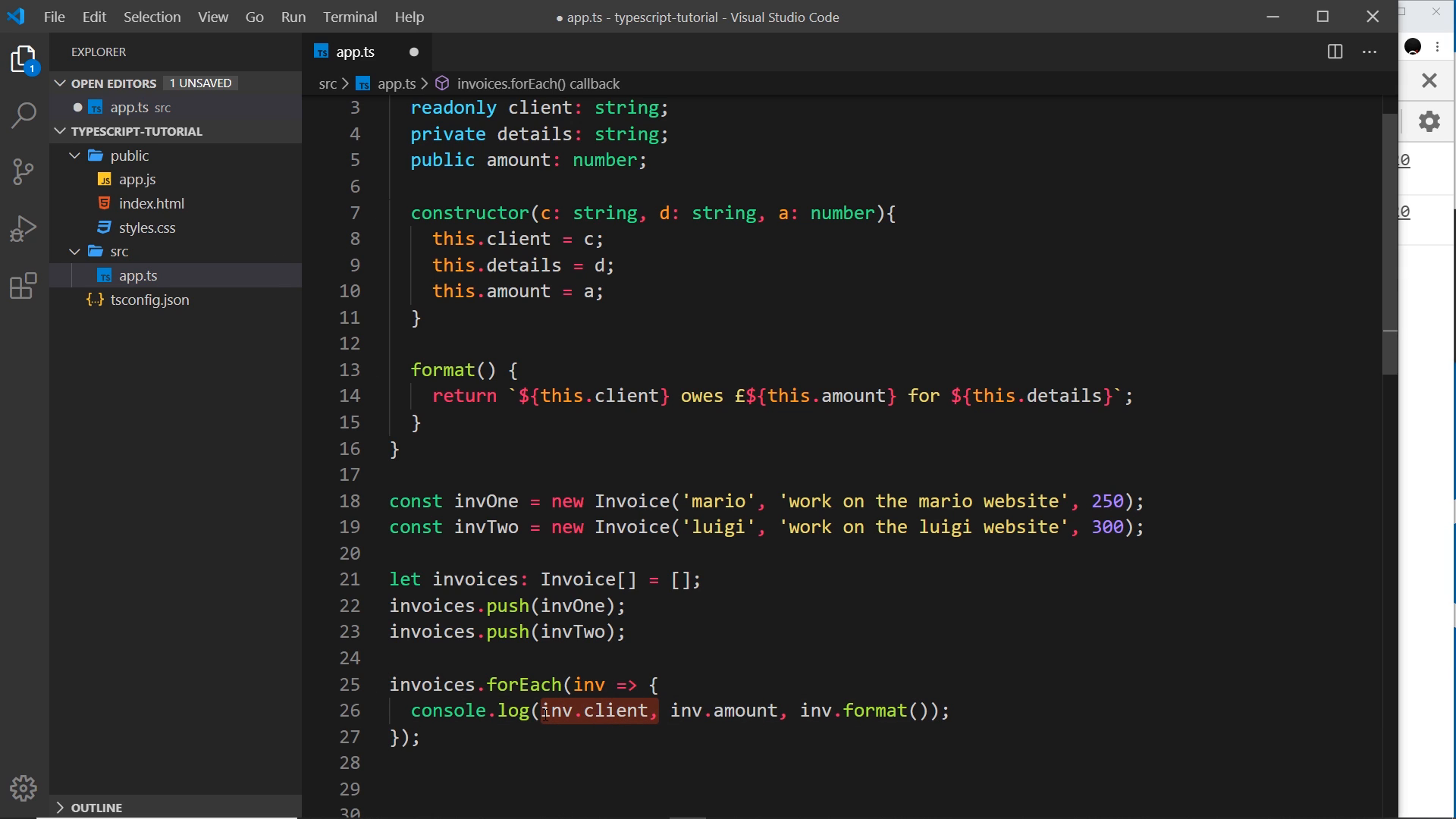Click the editor vertical scrollbar thumb

[x=1389, y=243]
